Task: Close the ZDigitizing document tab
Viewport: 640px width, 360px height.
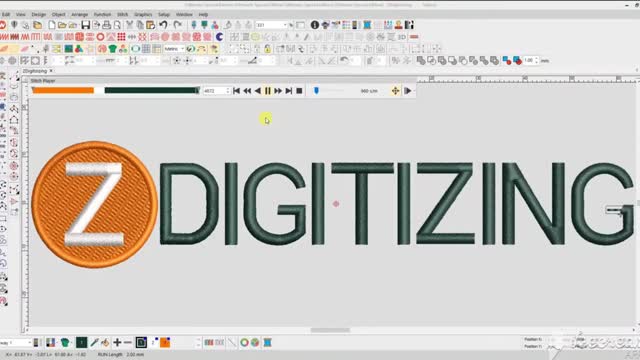Action: [51, 71]
